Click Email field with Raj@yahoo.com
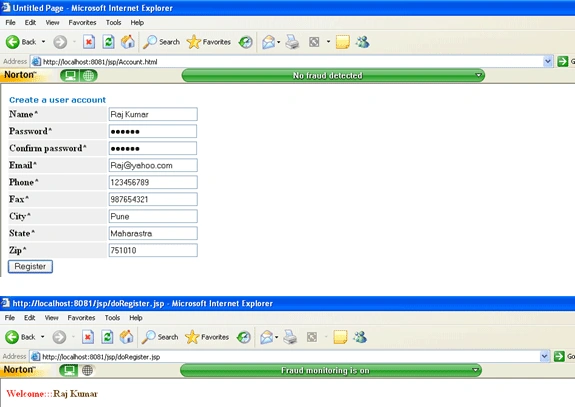 pos(153,165)
